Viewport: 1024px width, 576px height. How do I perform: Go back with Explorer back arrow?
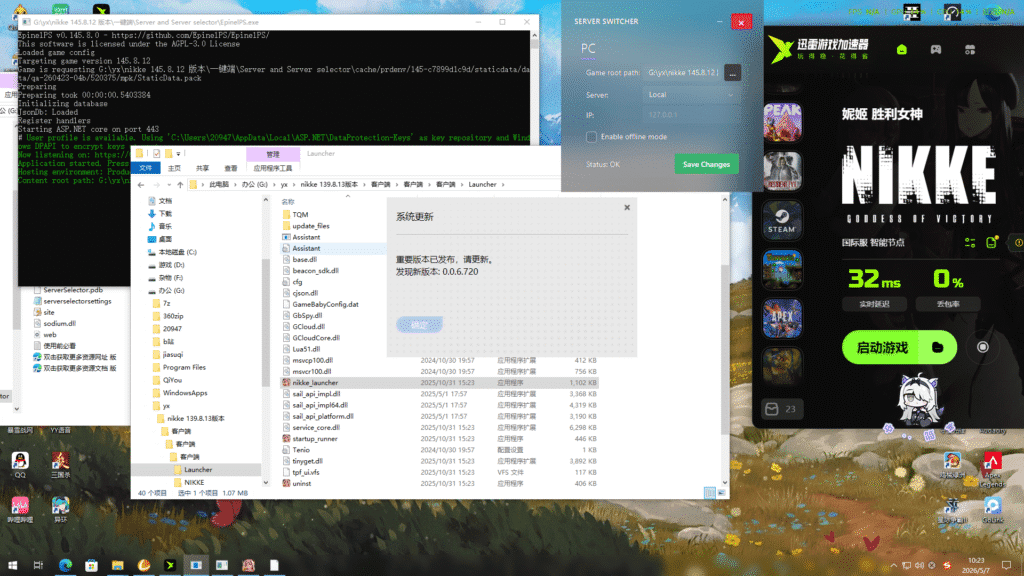point(141,185)
